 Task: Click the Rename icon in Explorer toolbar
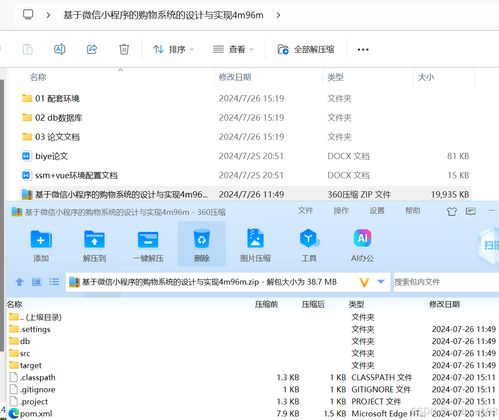point(59,49)
